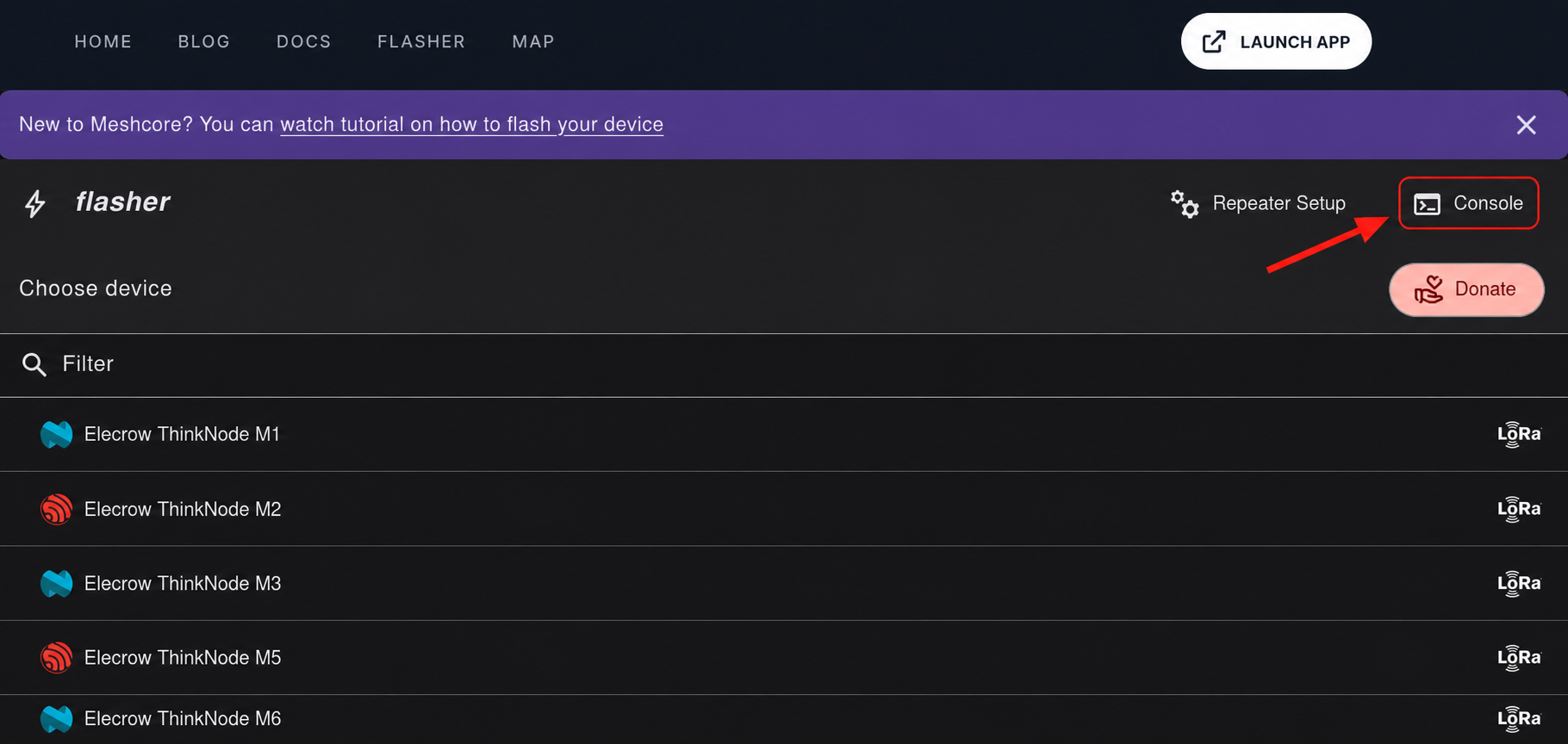The width and height of the screenshot is (1568, 744).
Task: Click the chip icon beside ThinkNode M1
Action: [57, 434]
